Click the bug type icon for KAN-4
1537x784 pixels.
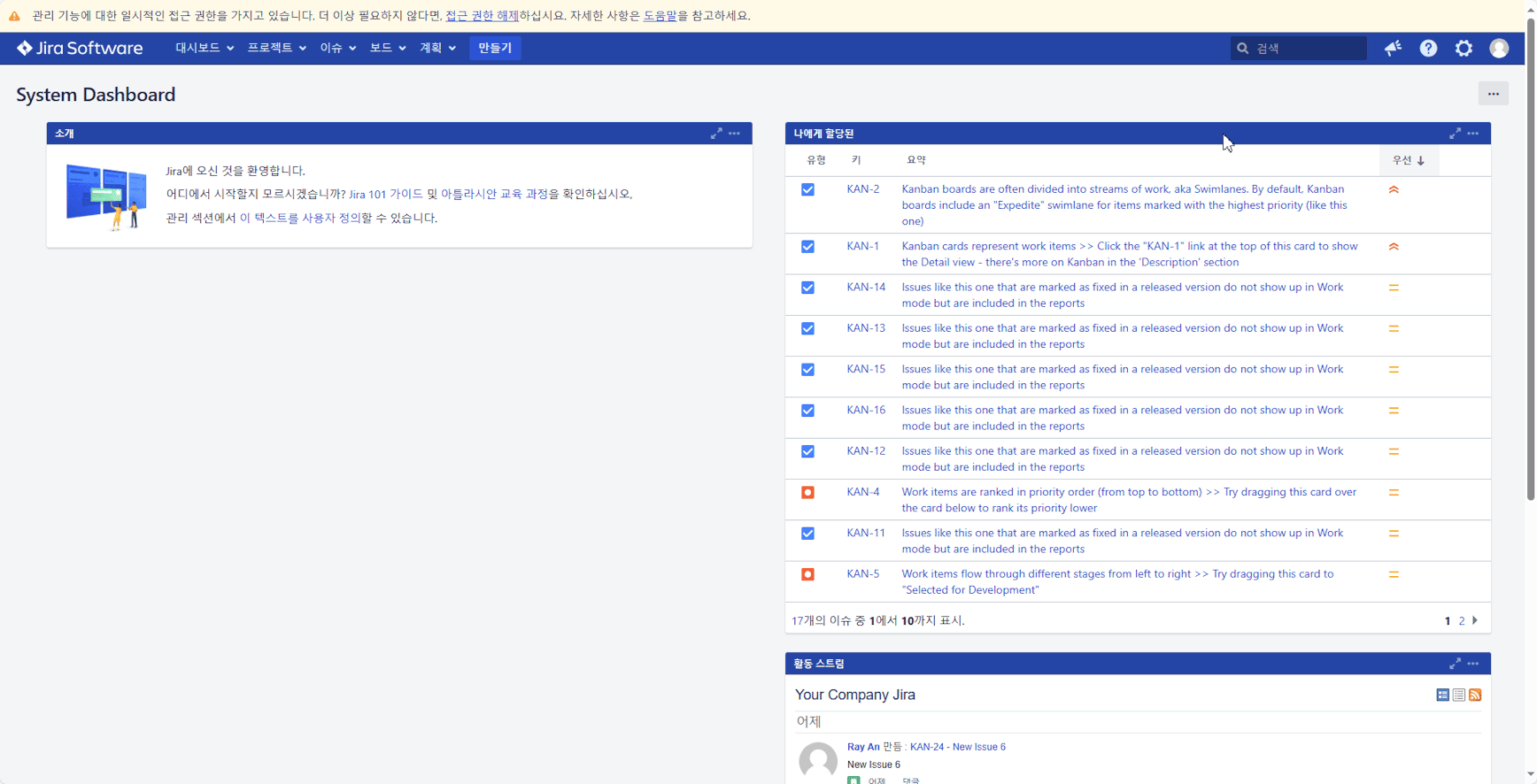(x=807, y=492)
